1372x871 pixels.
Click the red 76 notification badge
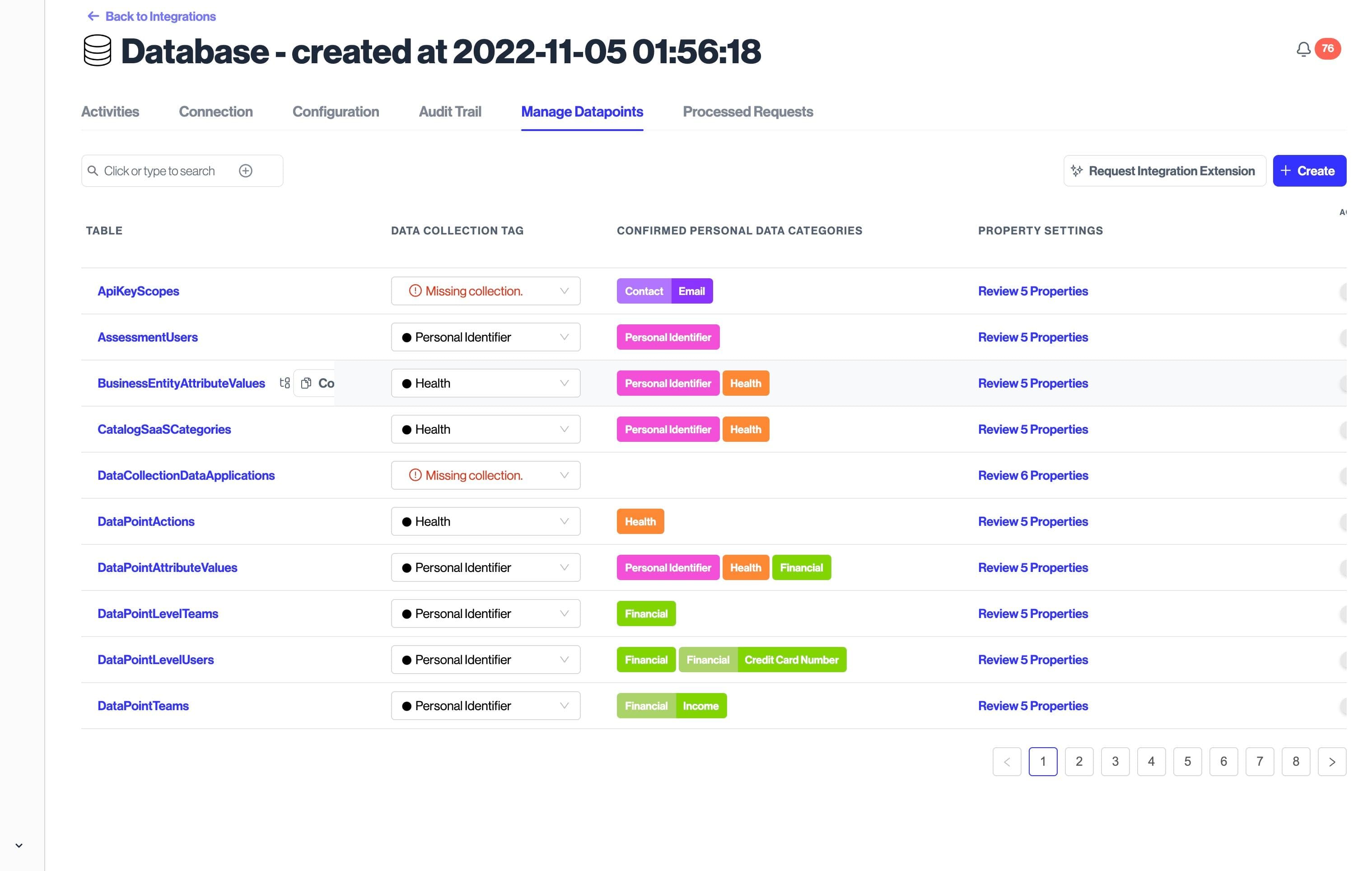1328,48
